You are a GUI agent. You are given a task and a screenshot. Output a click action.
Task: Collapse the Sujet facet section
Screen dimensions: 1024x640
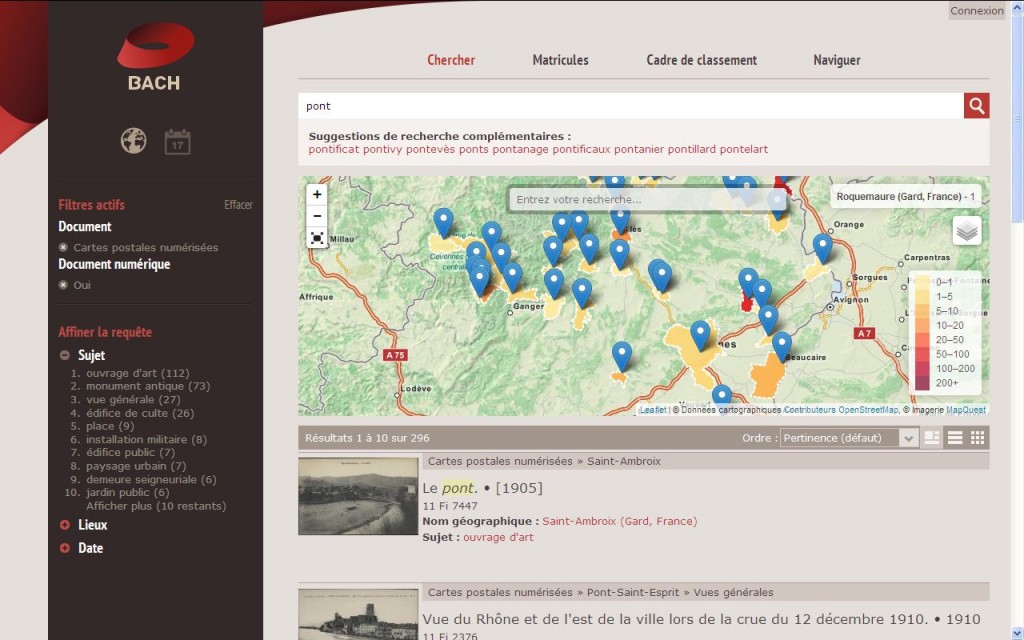[65, 355]
